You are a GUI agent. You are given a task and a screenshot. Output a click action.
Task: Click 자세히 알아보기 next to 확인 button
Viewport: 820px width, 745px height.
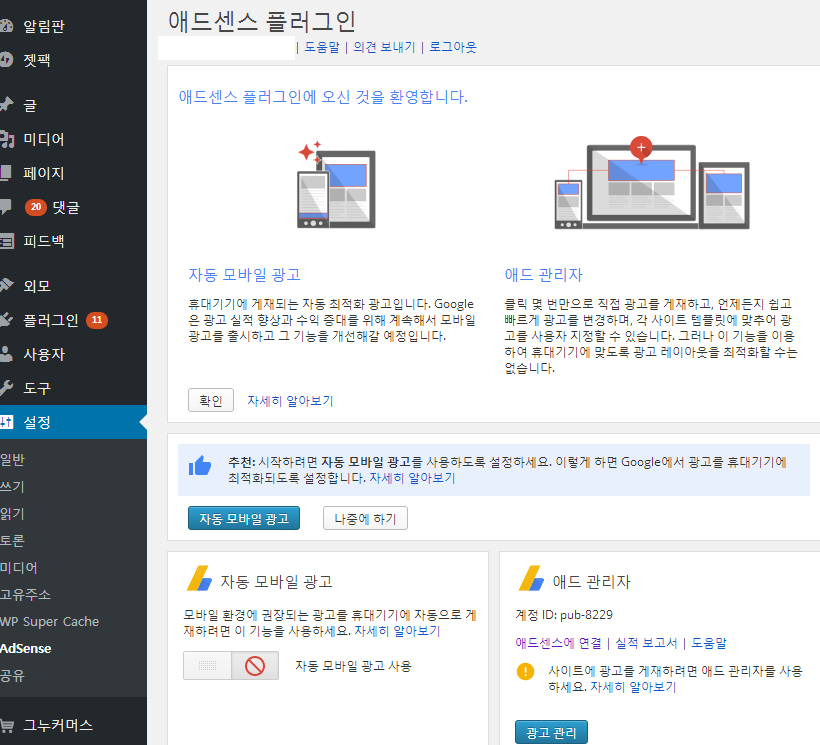tap(290, 401)
